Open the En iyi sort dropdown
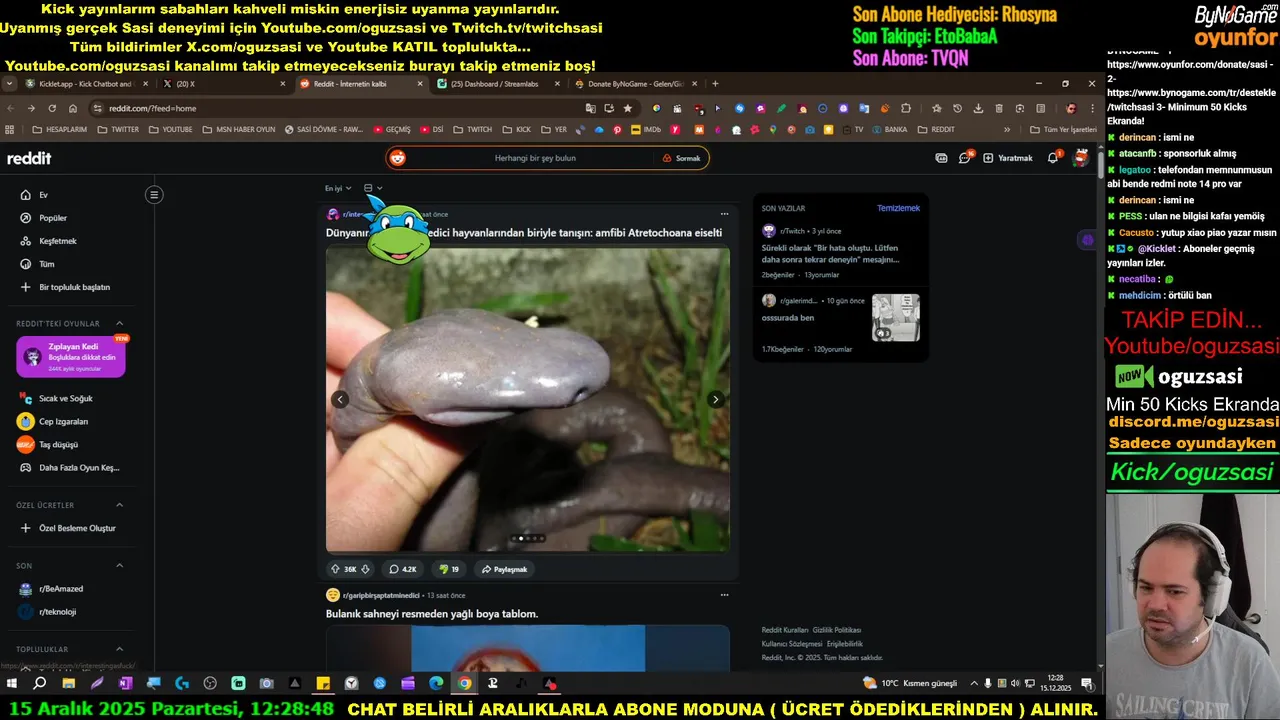The height and width of the screenshot is (720, 1280). [x=338, y=188]
